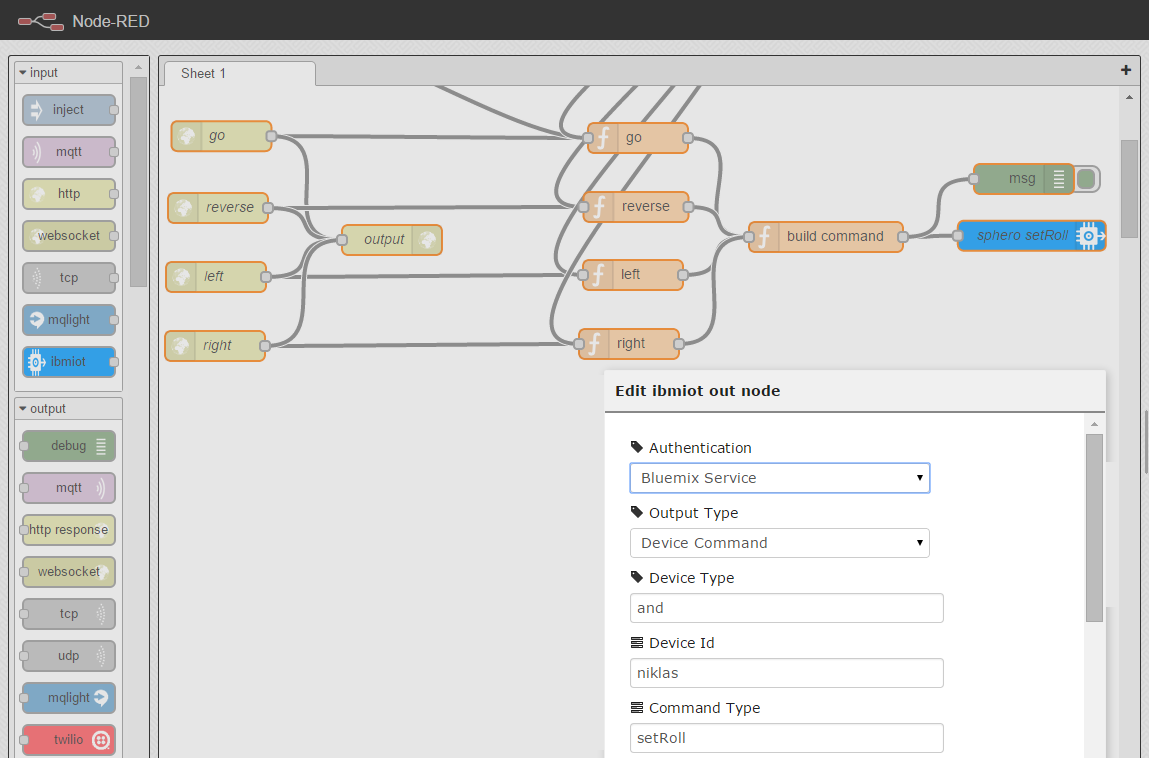1149x758 pixels.
Task: Pick the udp output node
Action: tap(69, 655)
